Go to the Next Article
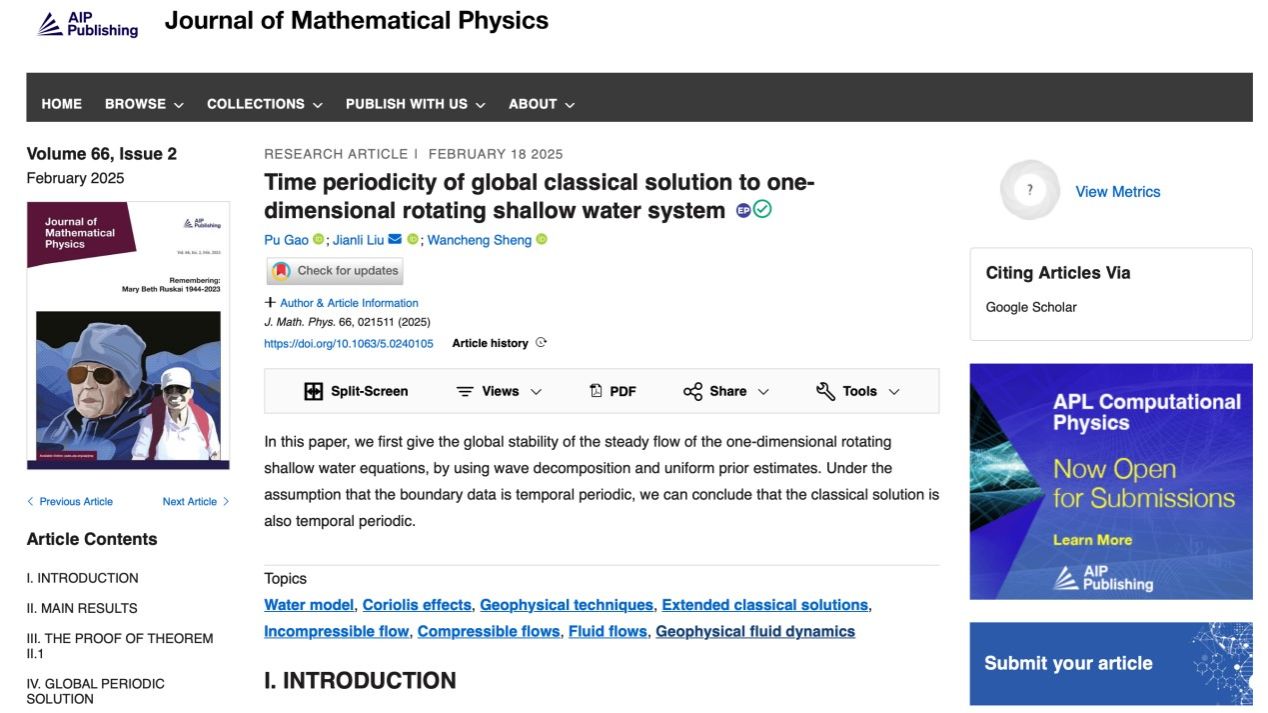This screenshot has width=1268, height=713. pos(195,502)
